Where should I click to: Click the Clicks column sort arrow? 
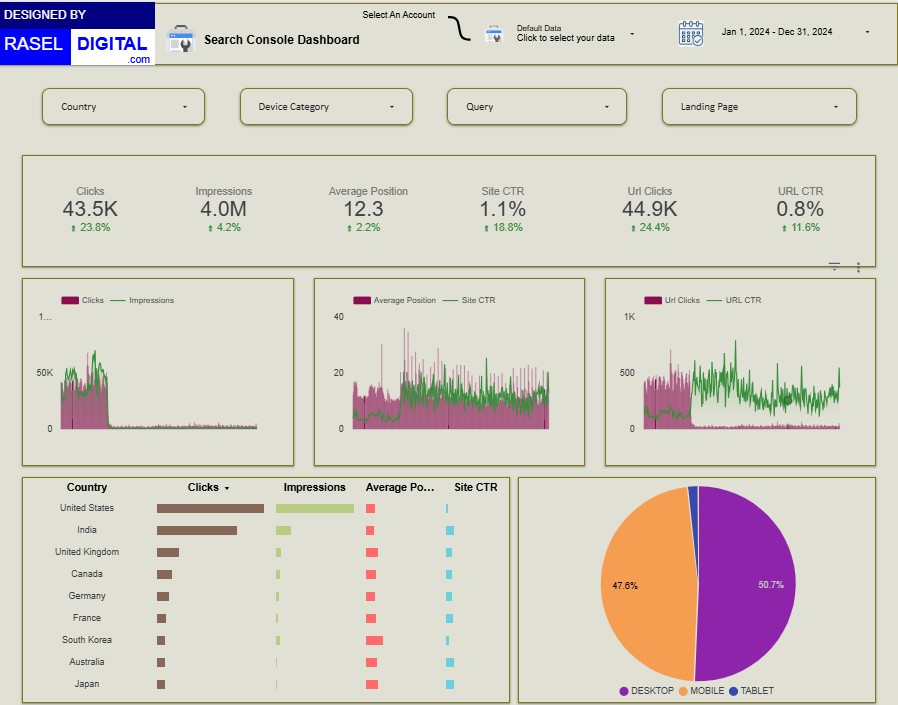[227, 488]
